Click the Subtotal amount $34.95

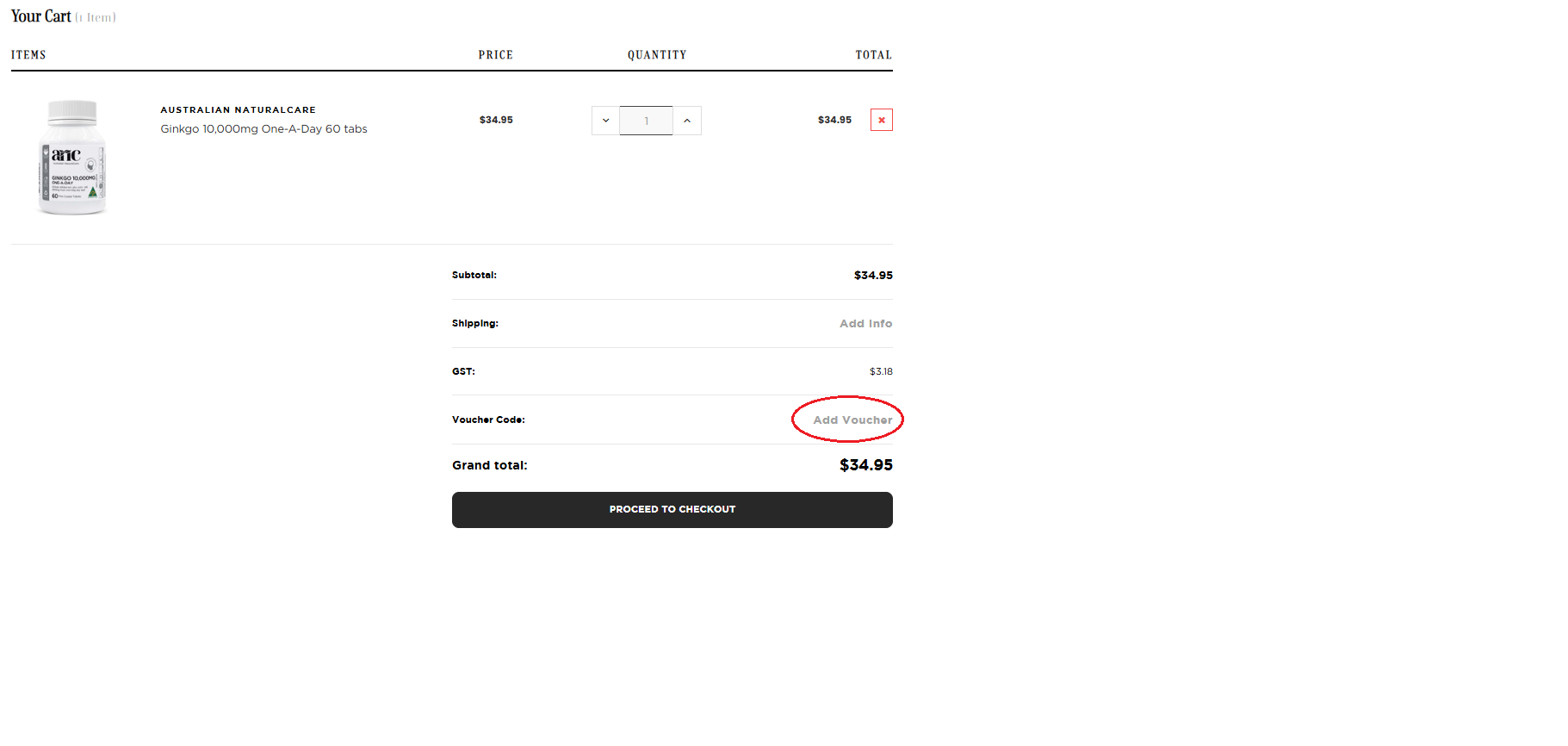873,276
